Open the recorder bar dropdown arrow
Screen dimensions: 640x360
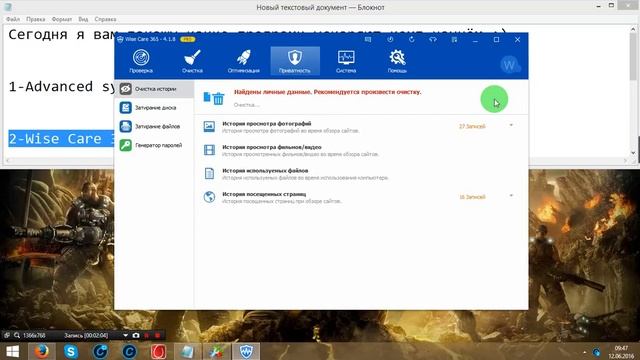coord(125,336)
